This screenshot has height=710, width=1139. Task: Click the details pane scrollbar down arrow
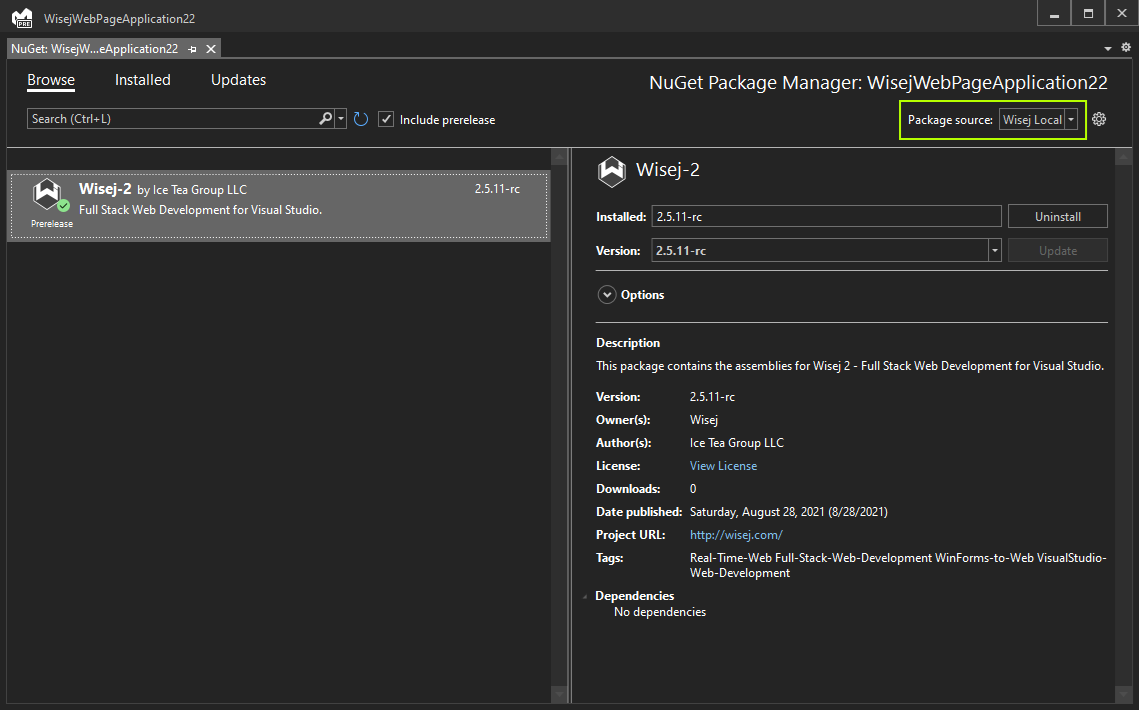[1123, 695]
